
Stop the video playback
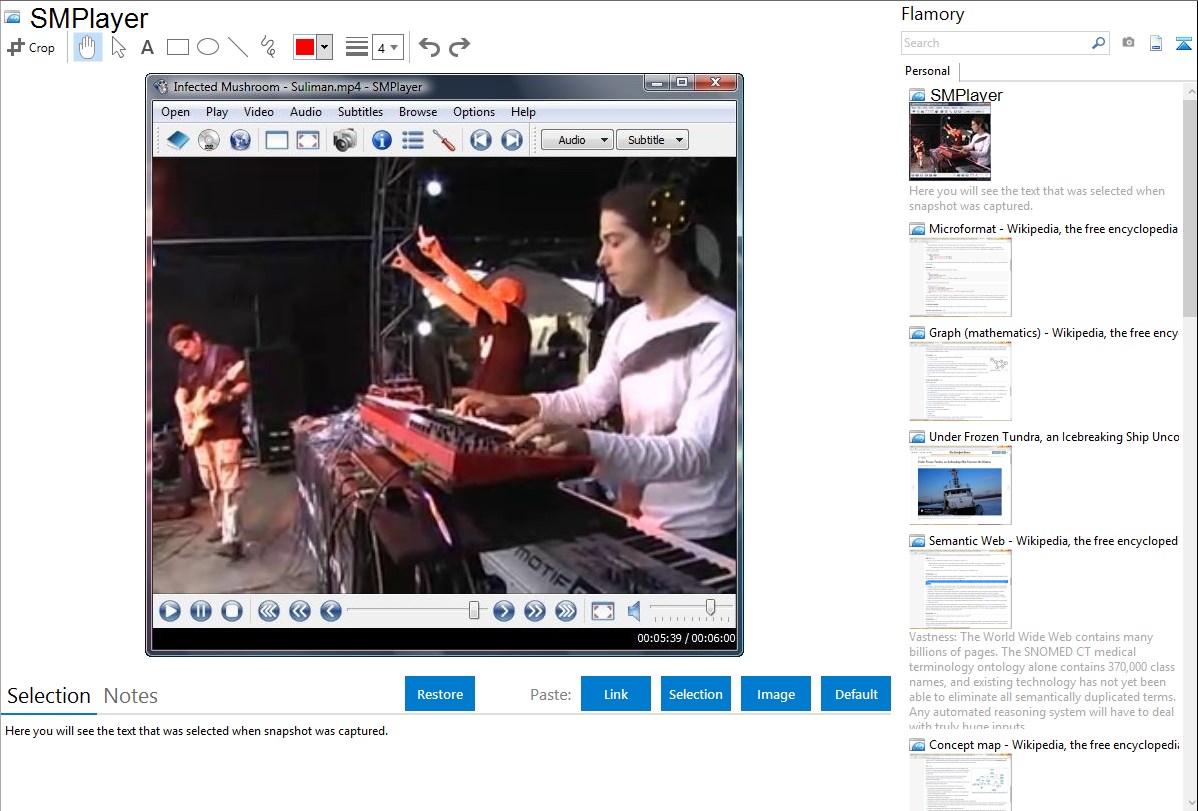[x=232, y=611]
